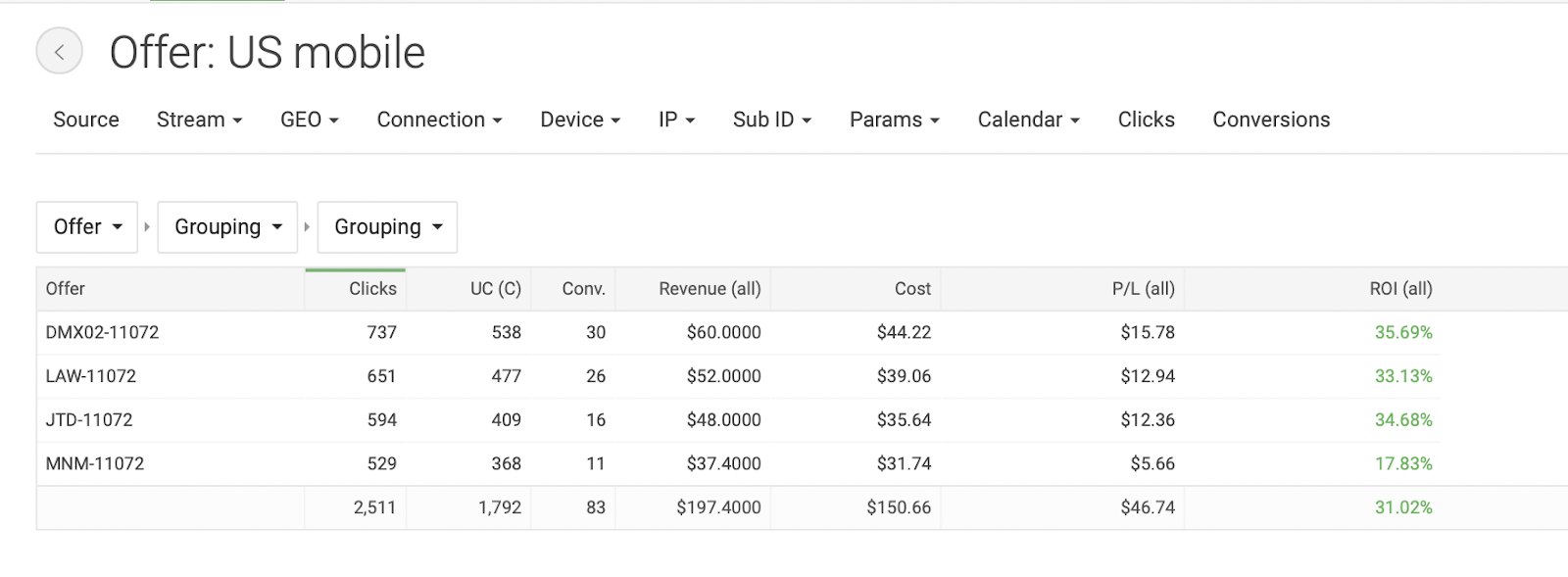The width and height of the screenshot is (1568, 577).
Task: Open the second Grouping dropdown
Action: tap(227, 227)
